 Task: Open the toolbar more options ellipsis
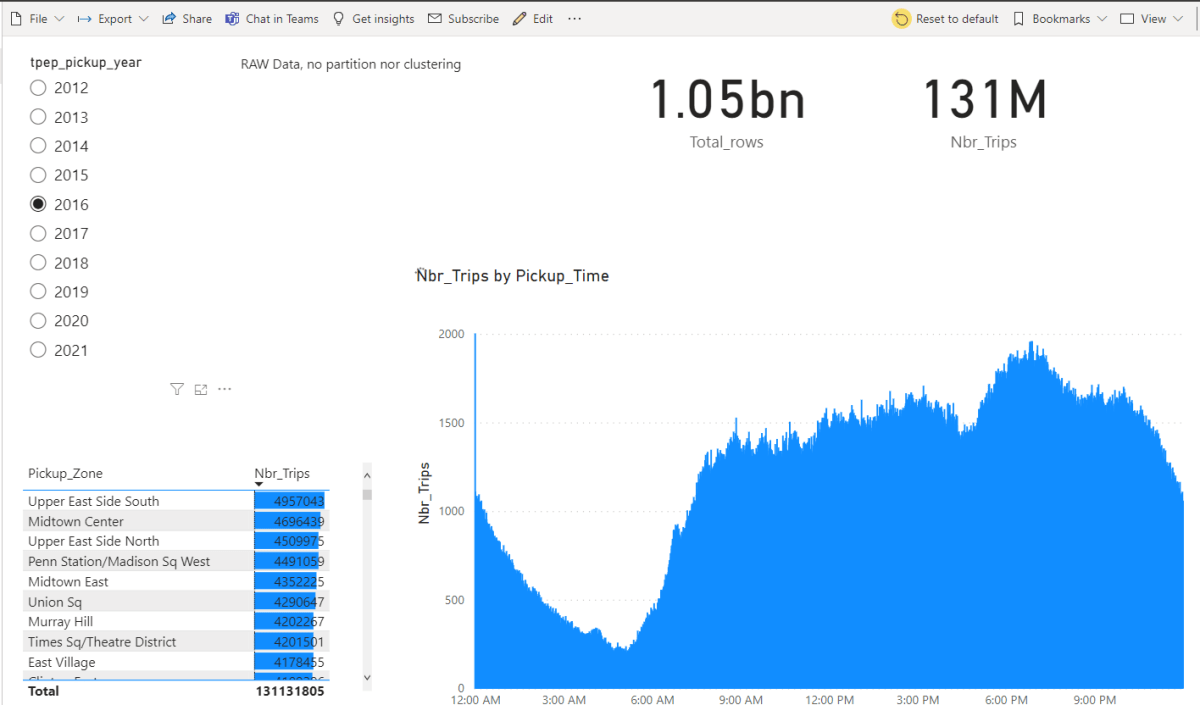574,19
